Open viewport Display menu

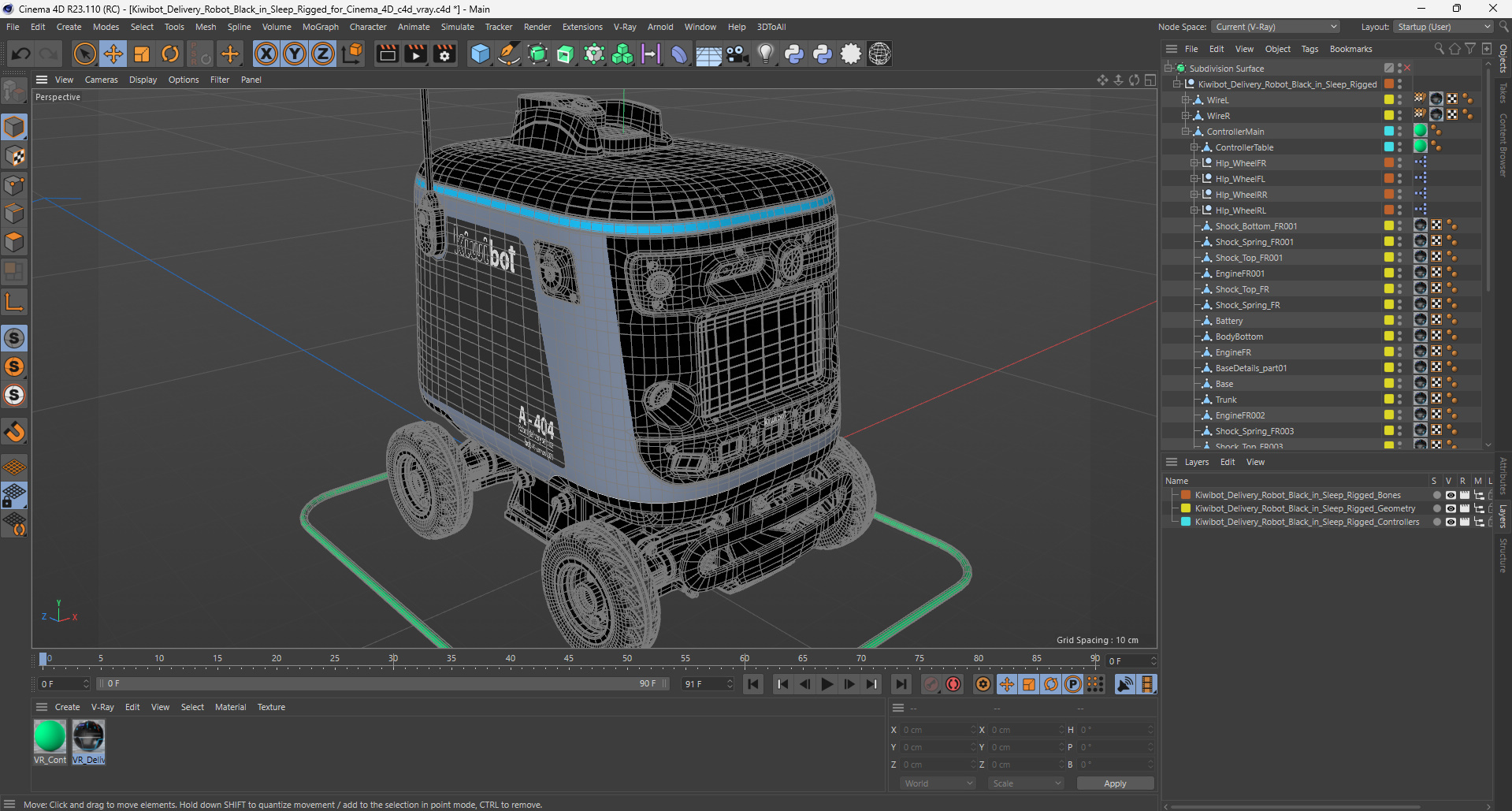[x=143, y=80]
